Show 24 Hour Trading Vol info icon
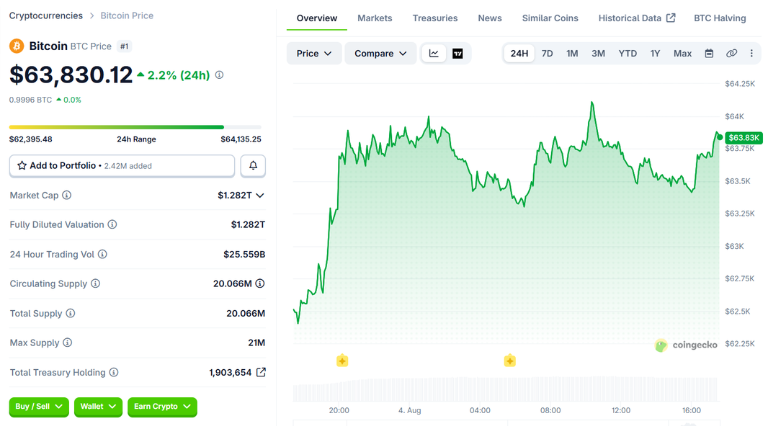This screenshot has height=432, width=768. pos(102,254)
